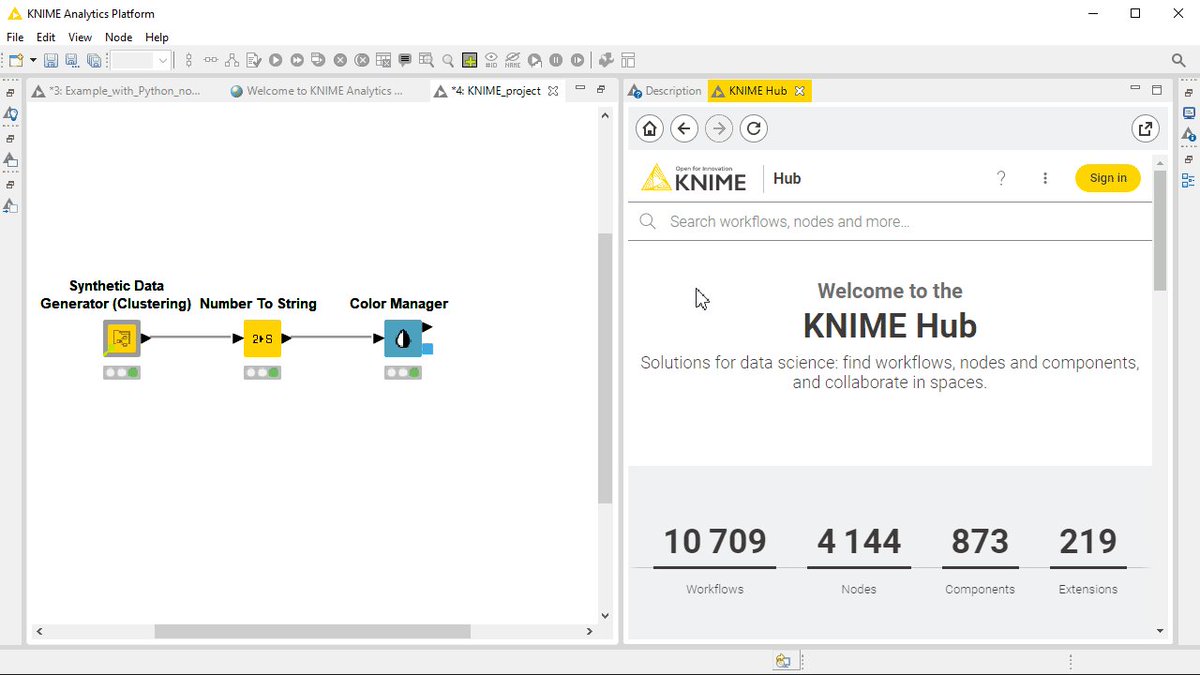
Task: Open the dropdown arrow beside New icon
Action: click(x=33, y=60)
